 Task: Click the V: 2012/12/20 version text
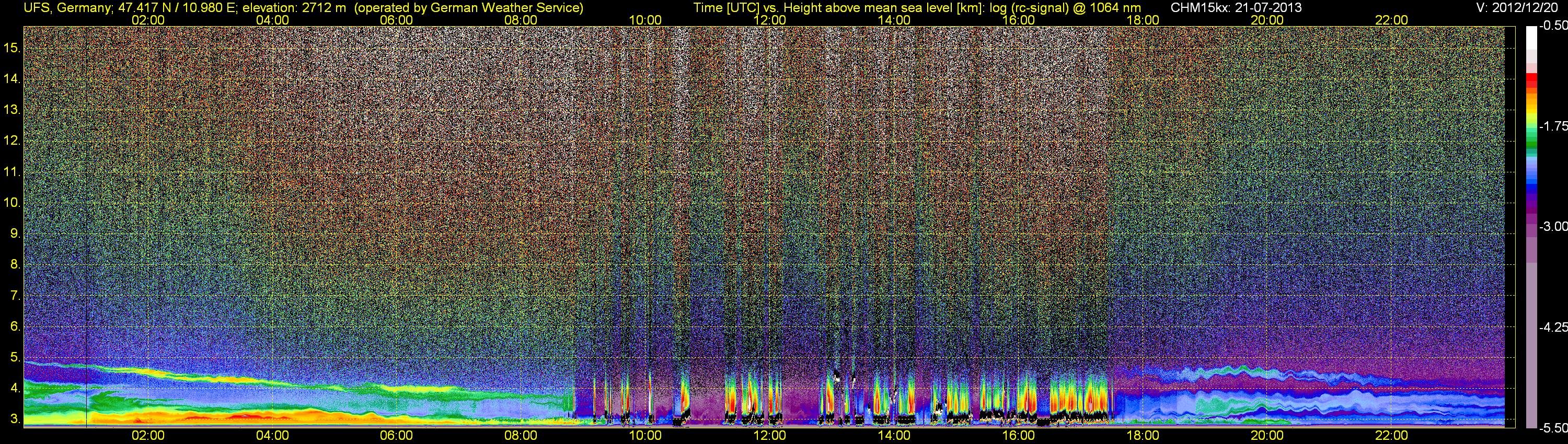pos(1519,8)
